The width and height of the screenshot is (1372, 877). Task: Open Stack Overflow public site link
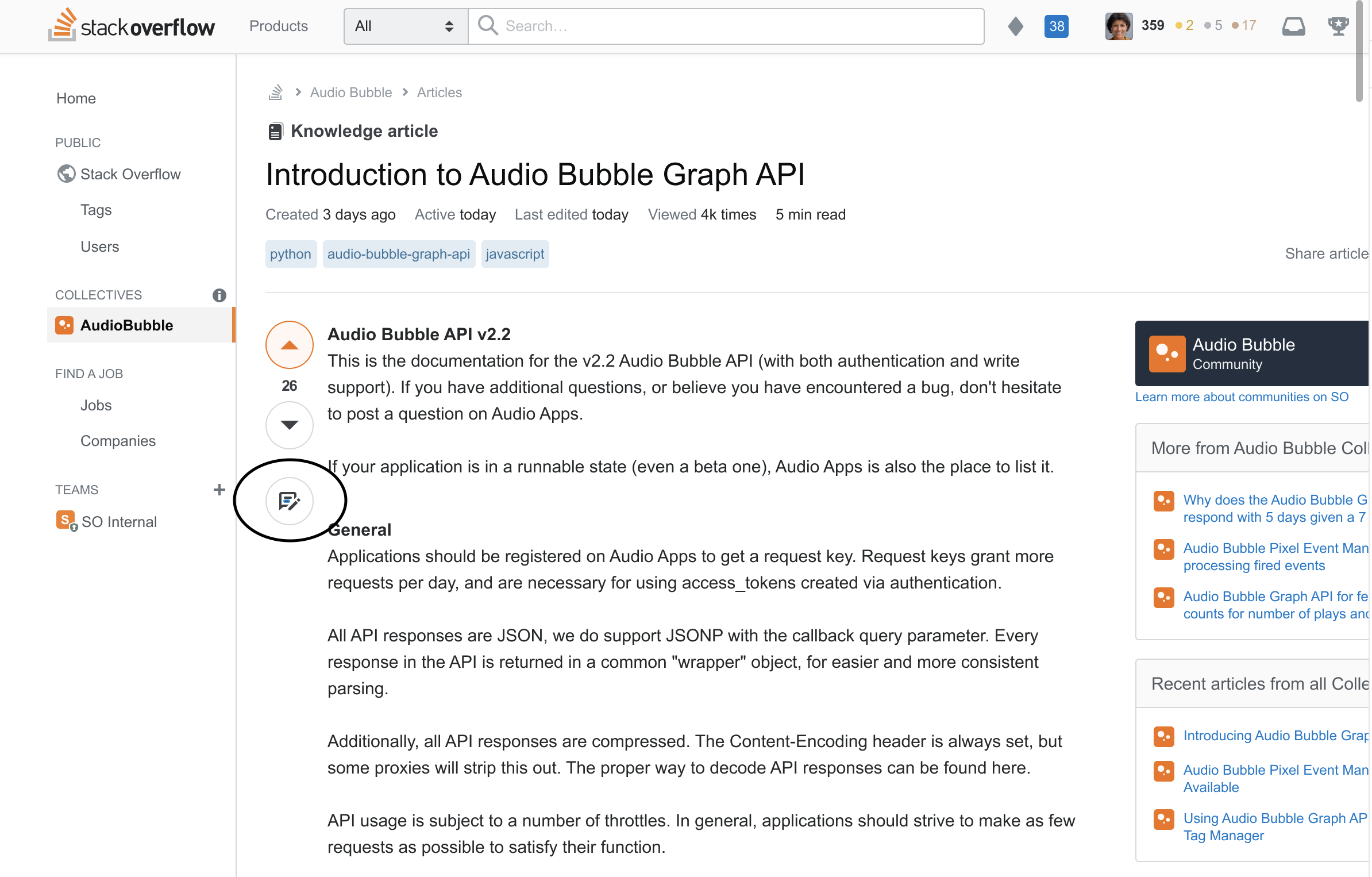tap(130, 174)
